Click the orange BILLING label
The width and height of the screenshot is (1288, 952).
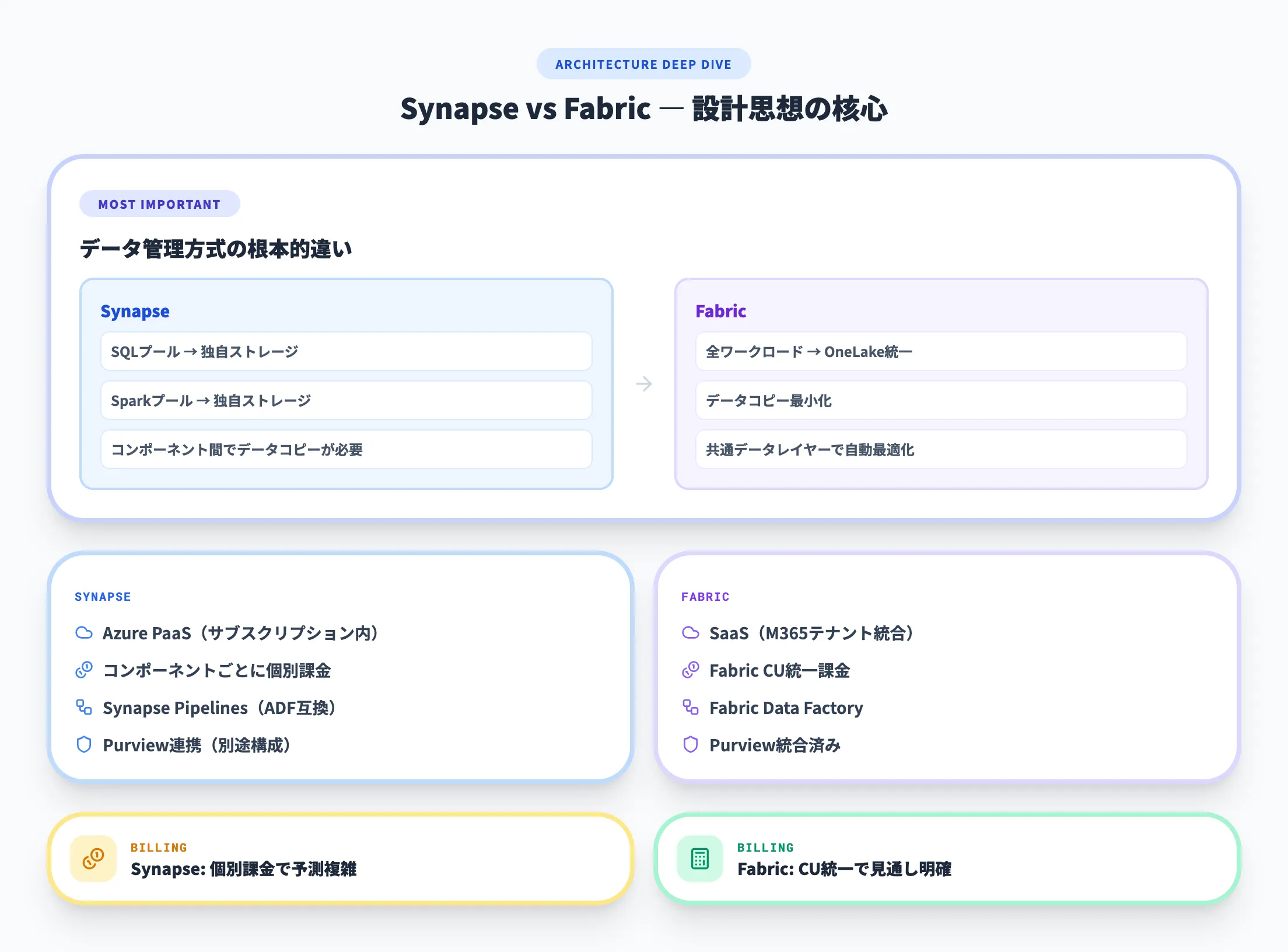coord(159,848)
